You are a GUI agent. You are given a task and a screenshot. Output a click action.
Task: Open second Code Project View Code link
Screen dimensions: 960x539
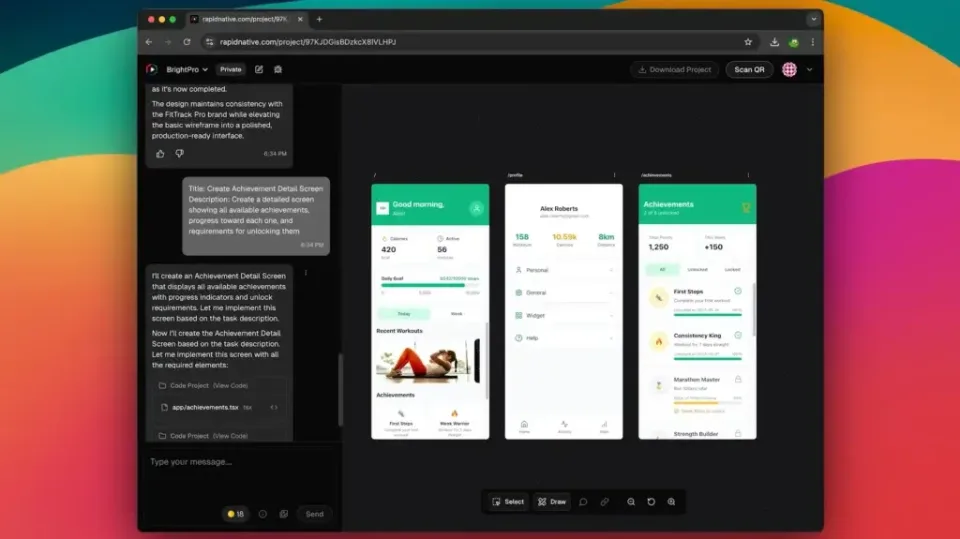[230, 436]
